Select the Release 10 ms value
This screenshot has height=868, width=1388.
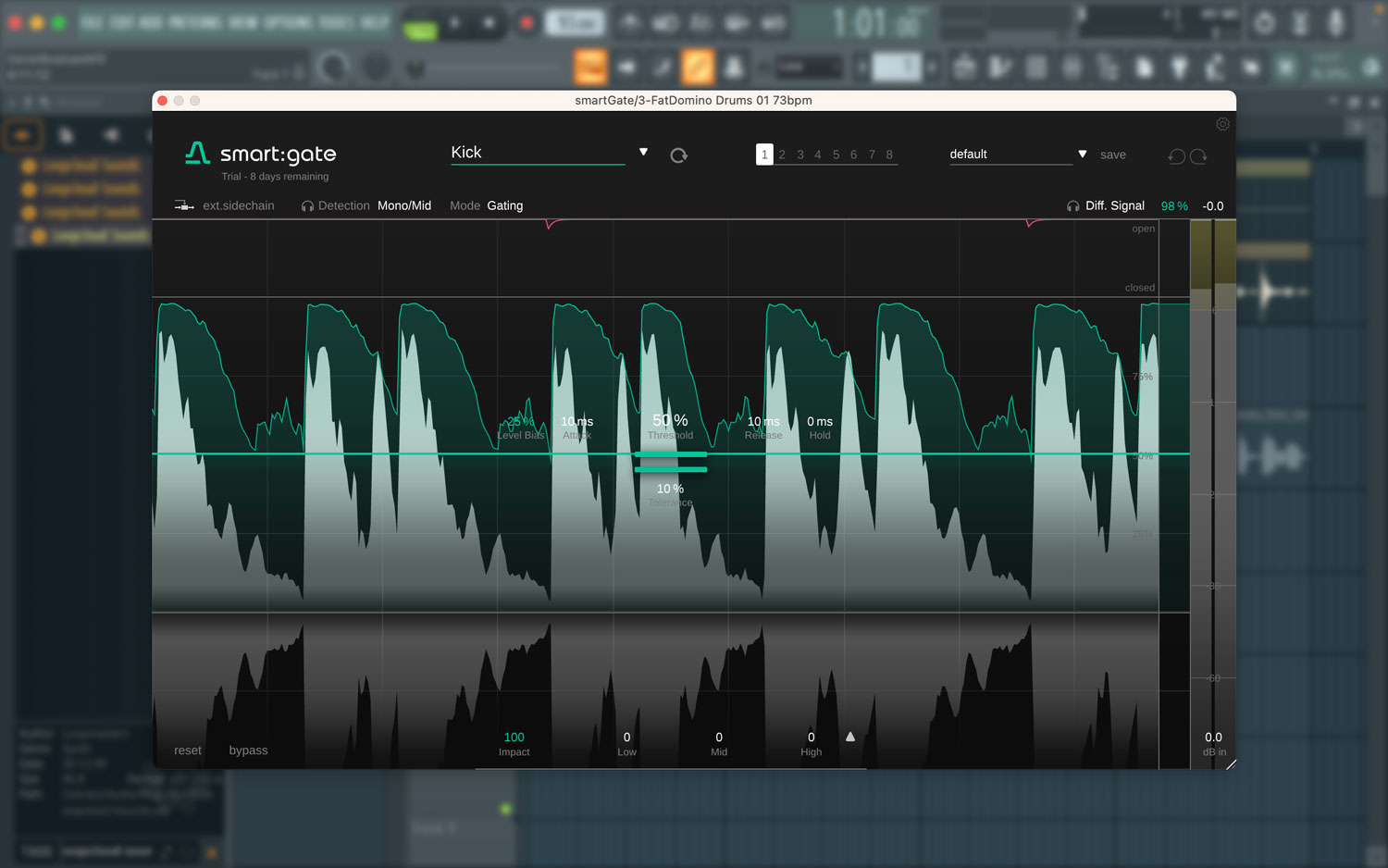coord(763,421)
